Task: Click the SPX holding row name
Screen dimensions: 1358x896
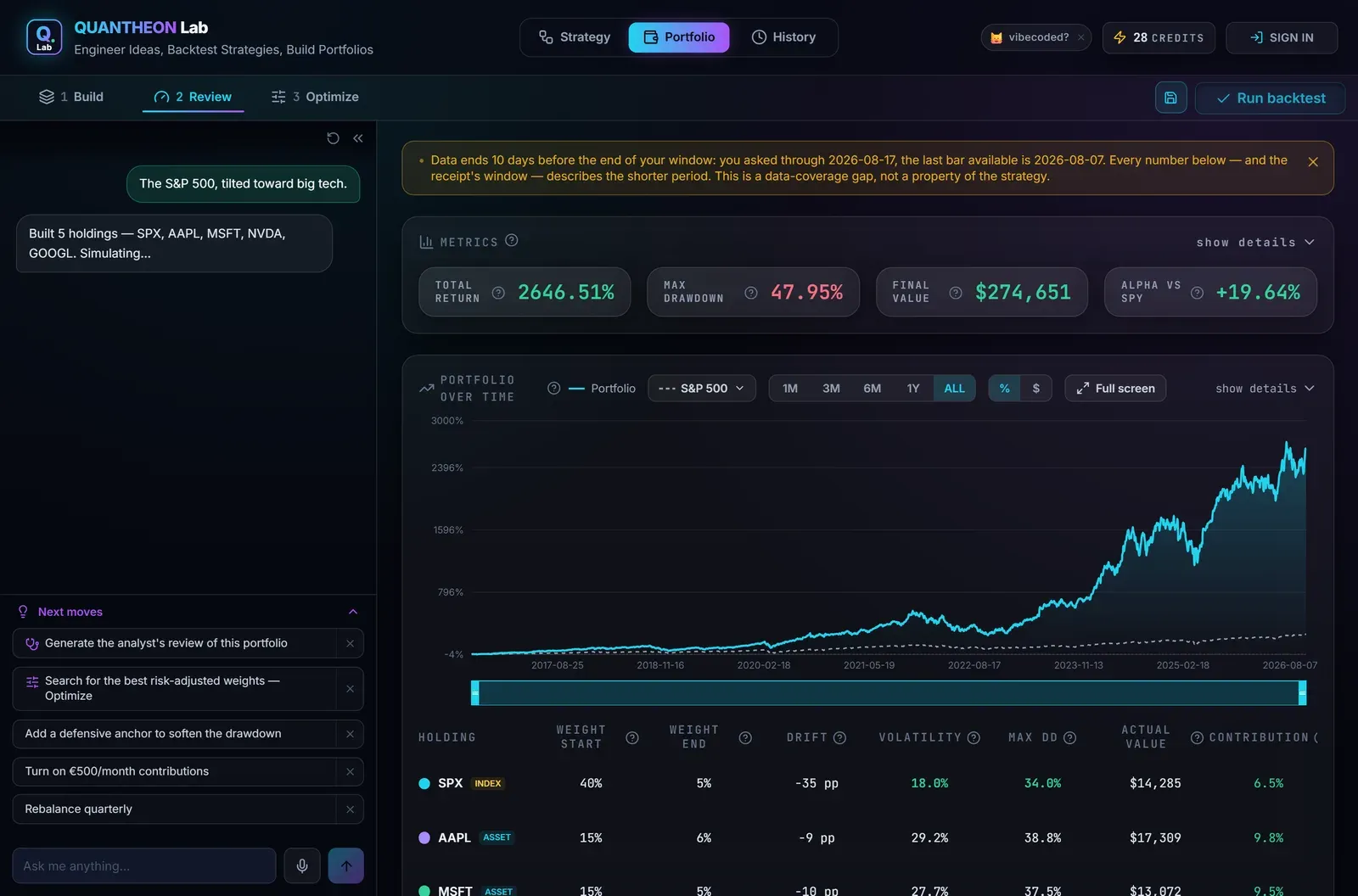Action: (450, 783)
